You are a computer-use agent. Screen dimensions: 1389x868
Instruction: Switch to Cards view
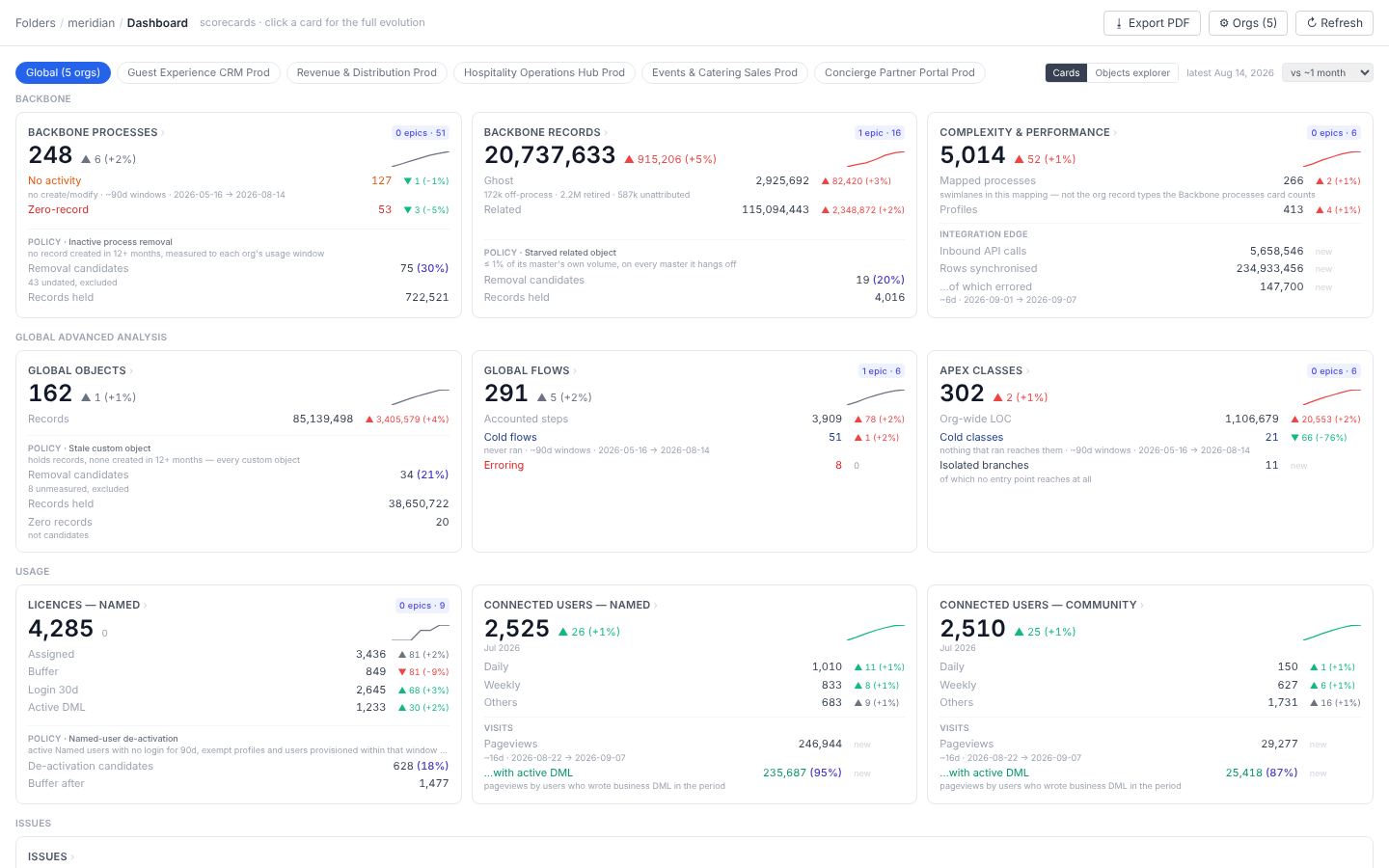[x=1066, y=72]
